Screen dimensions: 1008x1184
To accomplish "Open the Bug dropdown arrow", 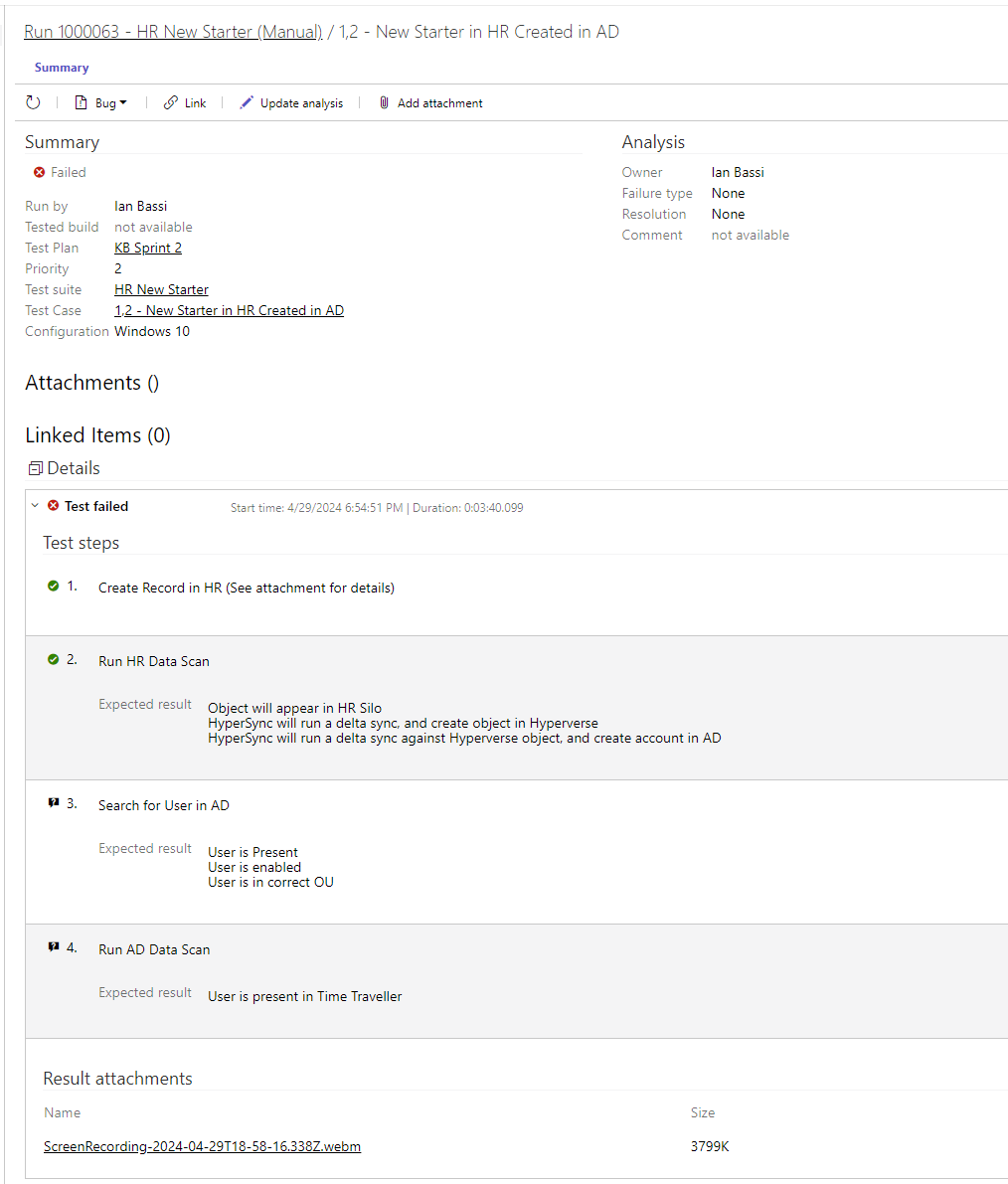I will (121, 102).
